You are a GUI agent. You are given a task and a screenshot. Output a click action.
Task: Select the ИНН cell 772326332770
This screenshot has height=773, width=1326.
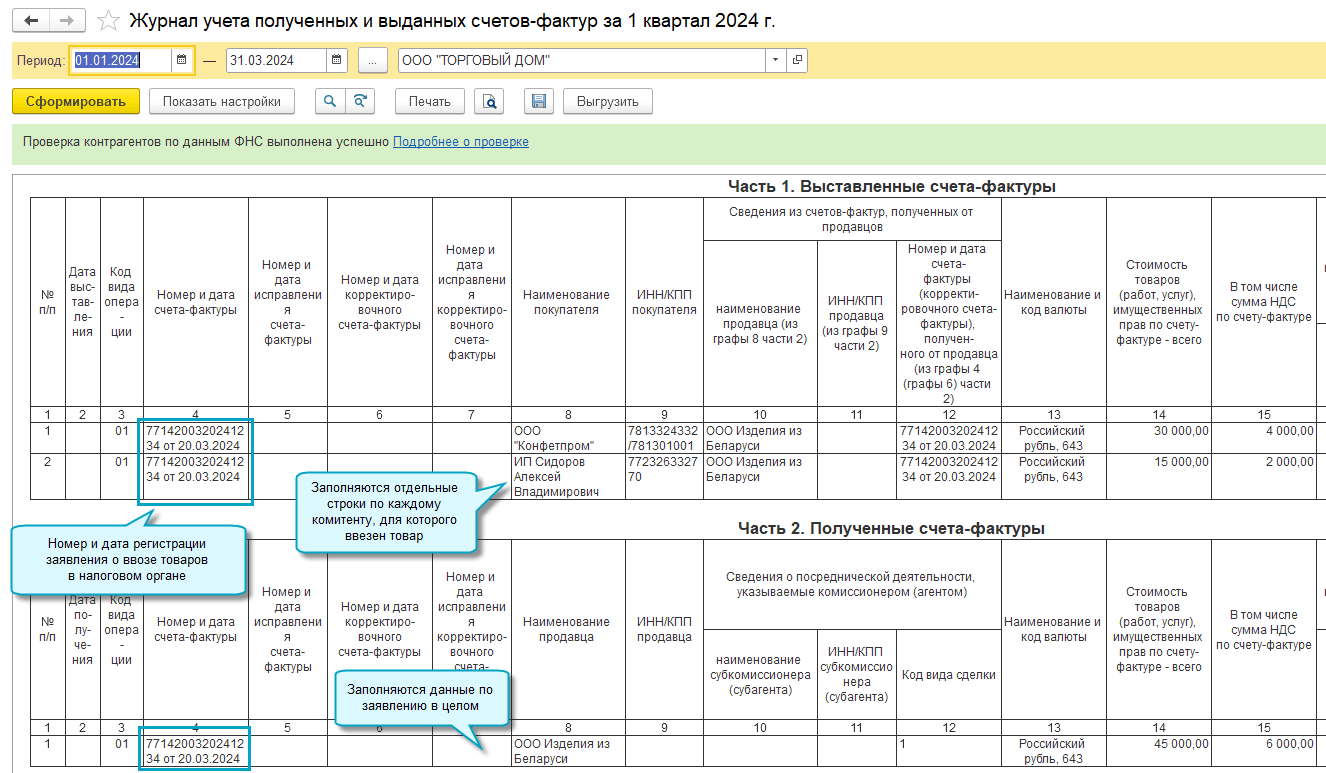coord(664,476)
